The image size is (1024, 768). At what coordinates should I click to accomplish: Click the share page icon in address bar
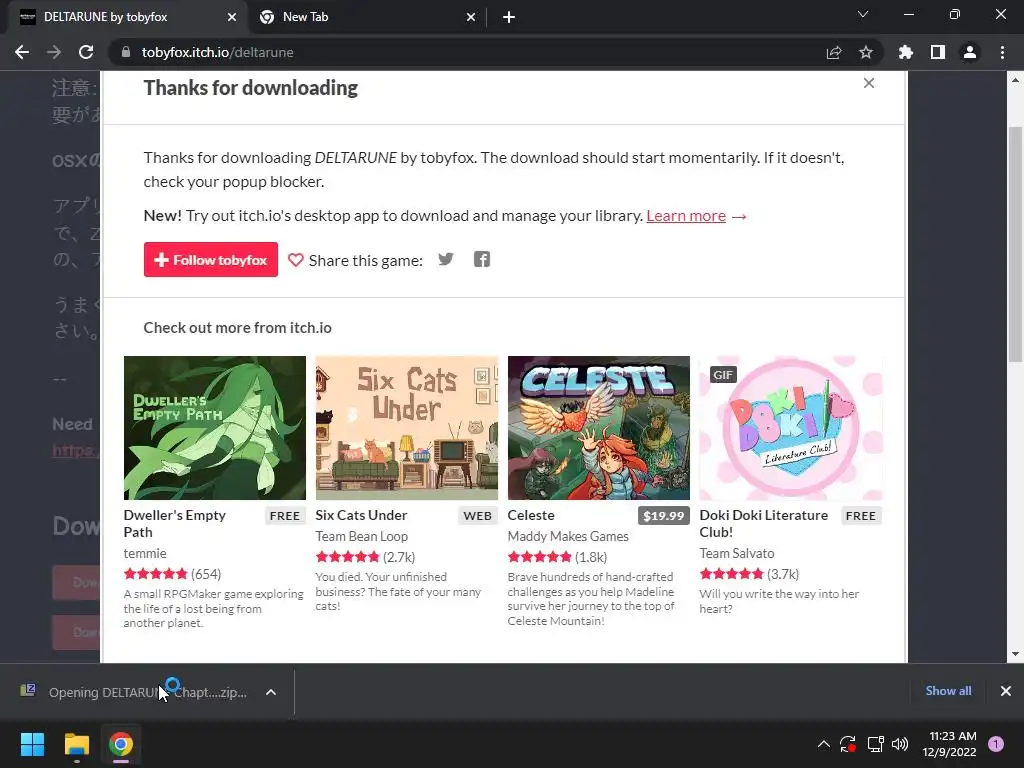pyautogui.click(x=833, y=52)
